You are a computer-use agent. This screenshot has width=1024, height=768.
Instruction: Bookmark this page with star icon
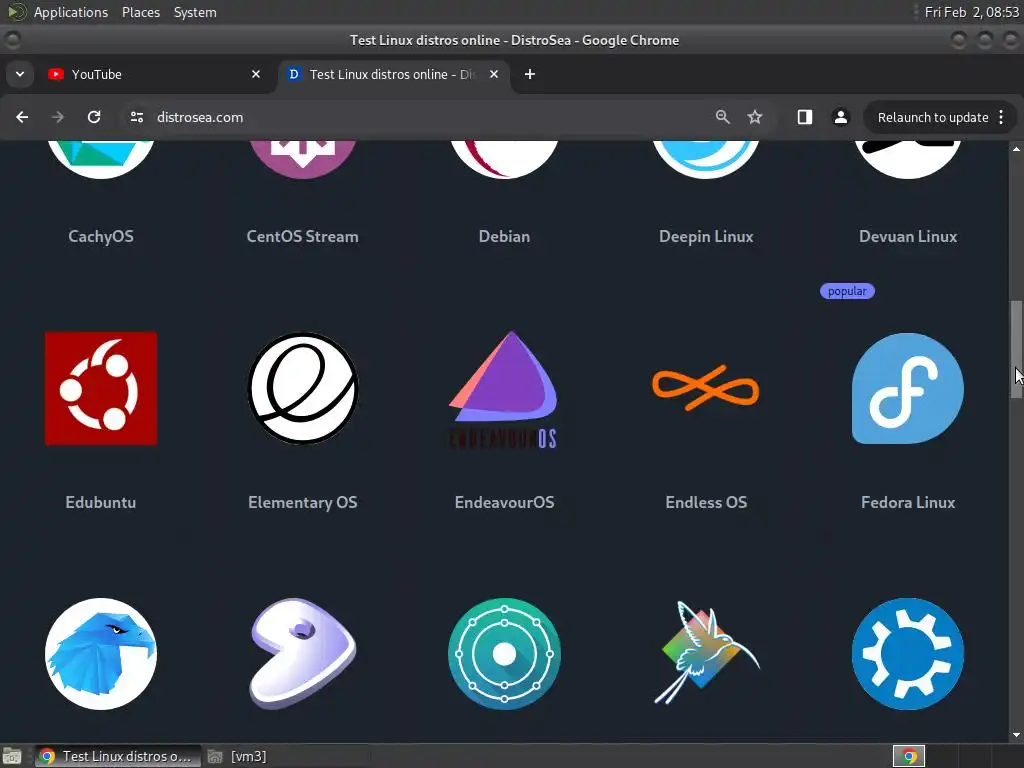tap(755, 117)
